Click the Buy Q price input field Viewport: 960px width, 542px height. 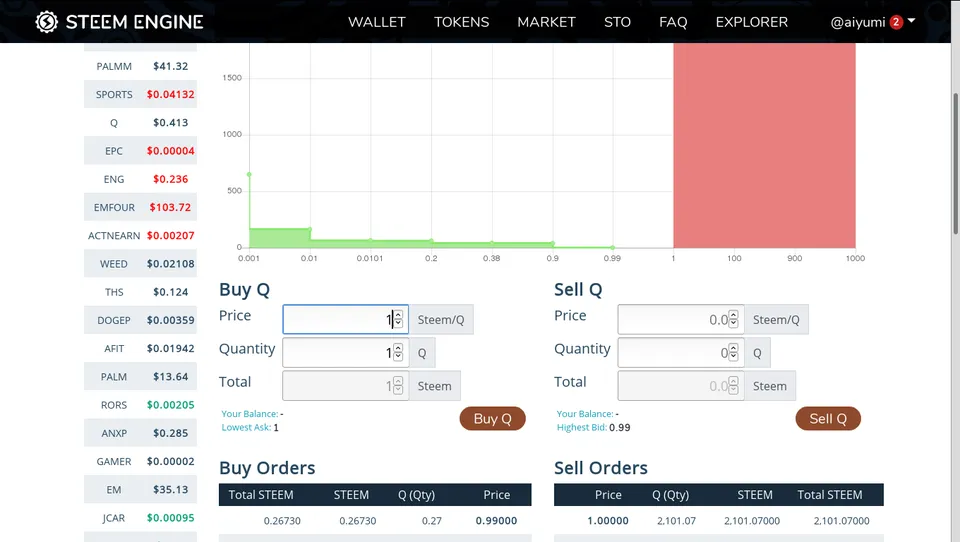click(x=345, y=319)
